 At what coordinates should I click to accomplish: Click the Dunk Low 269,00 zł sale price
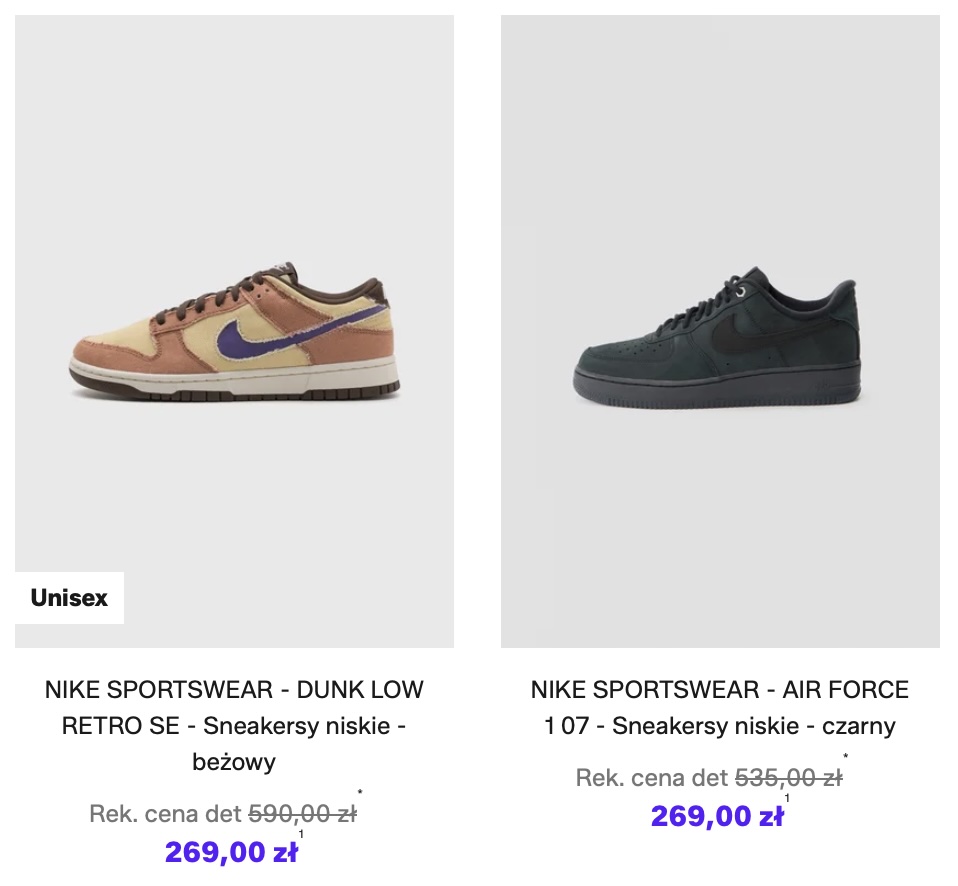coord(231,852)
